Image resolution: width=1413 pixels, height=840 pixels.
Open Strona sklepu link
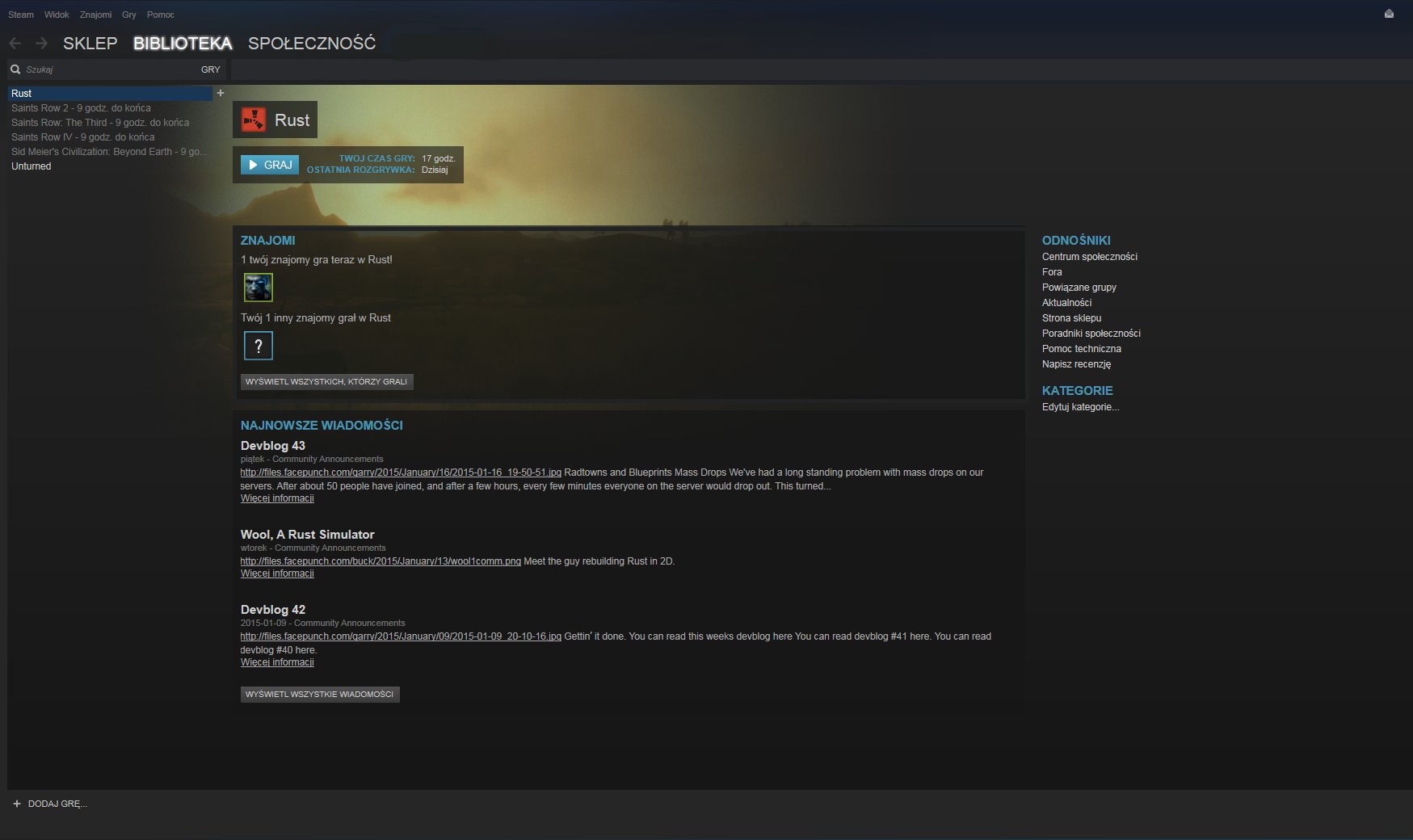click(x=1072, y=318)
